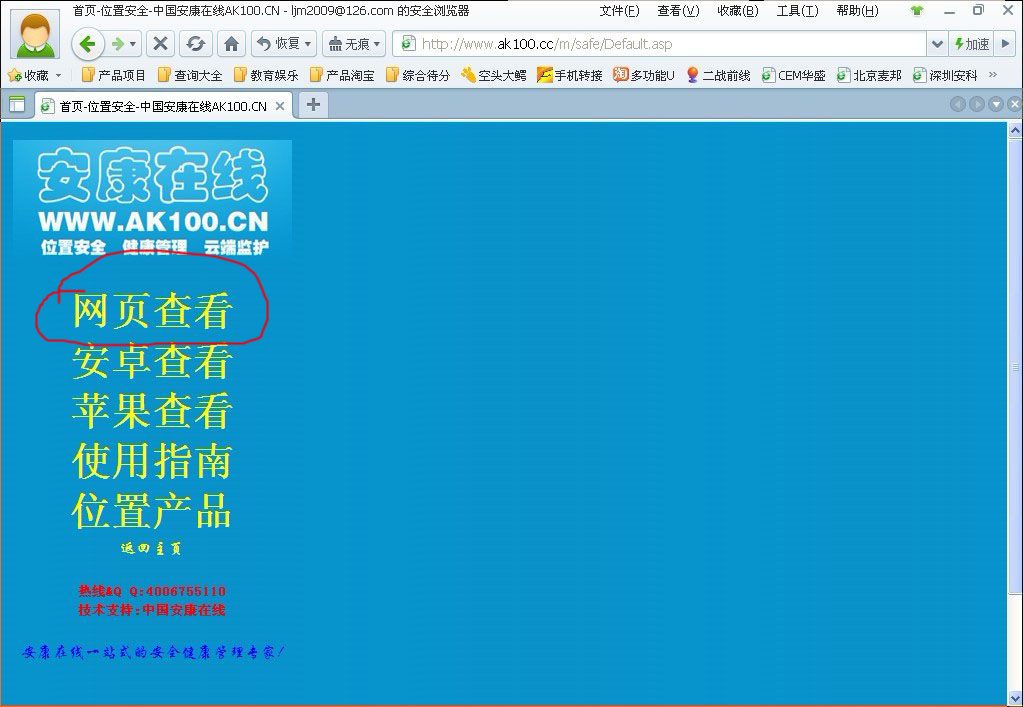Open the 安卓查看 link
The width and height of the screenshot is (1023, 707).
pyautogui.click(x=152, y=361)
